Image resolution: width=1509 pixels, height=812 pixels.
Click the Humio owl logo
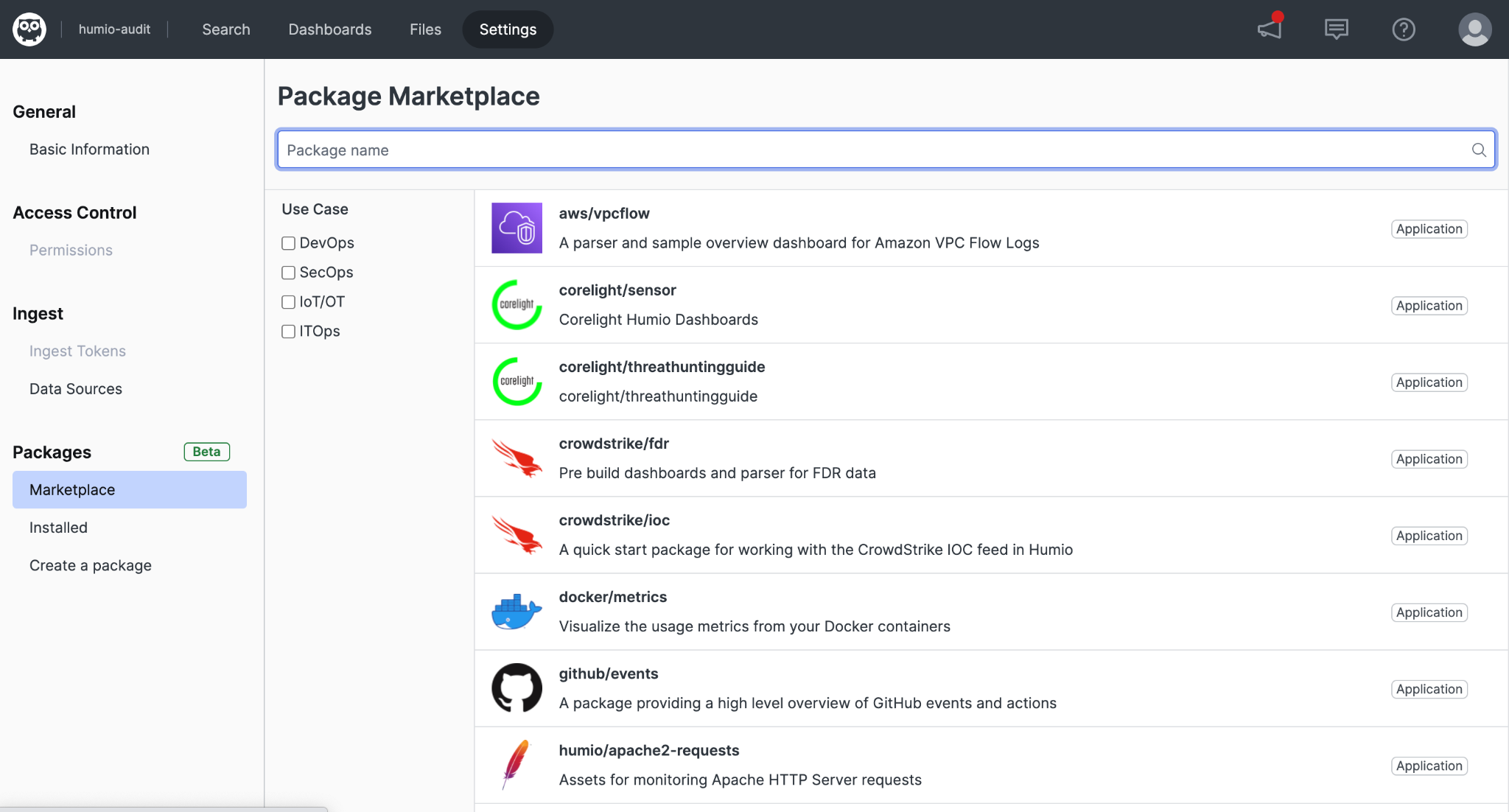[29, 29]
